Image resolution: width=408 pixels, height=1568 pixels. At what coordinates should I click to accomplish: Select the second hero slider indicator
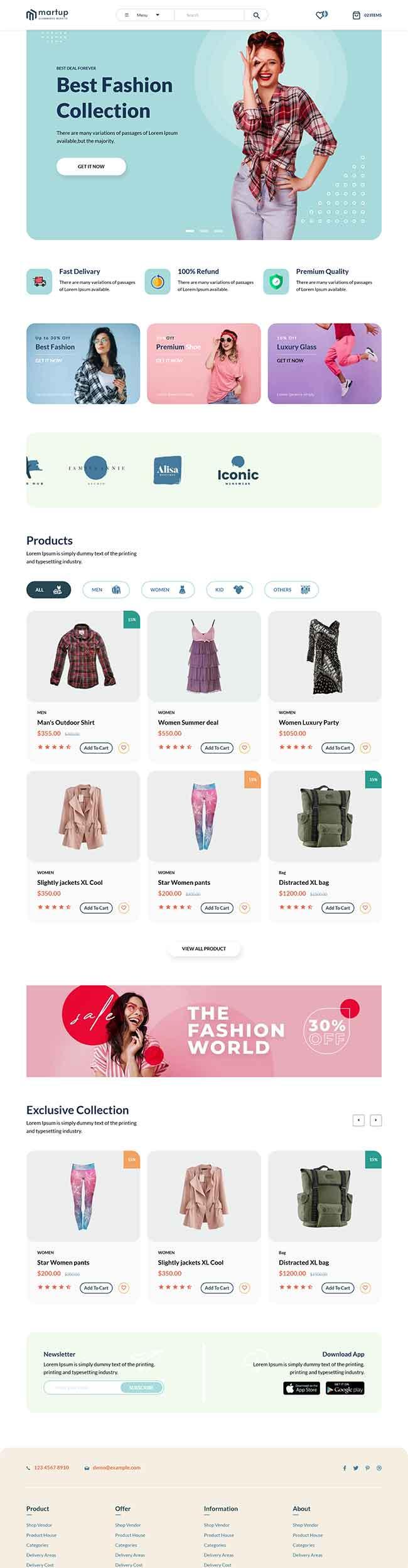204,231
